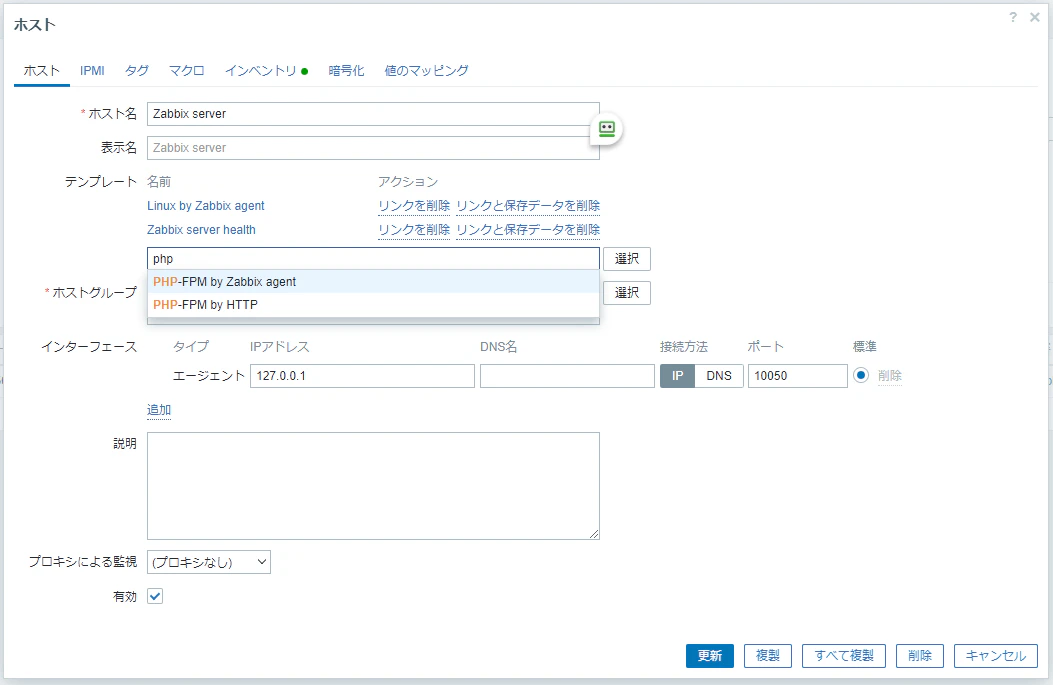Select the ホスト tab
Screen dimensions: 1053x685
(x=42, y=71)
